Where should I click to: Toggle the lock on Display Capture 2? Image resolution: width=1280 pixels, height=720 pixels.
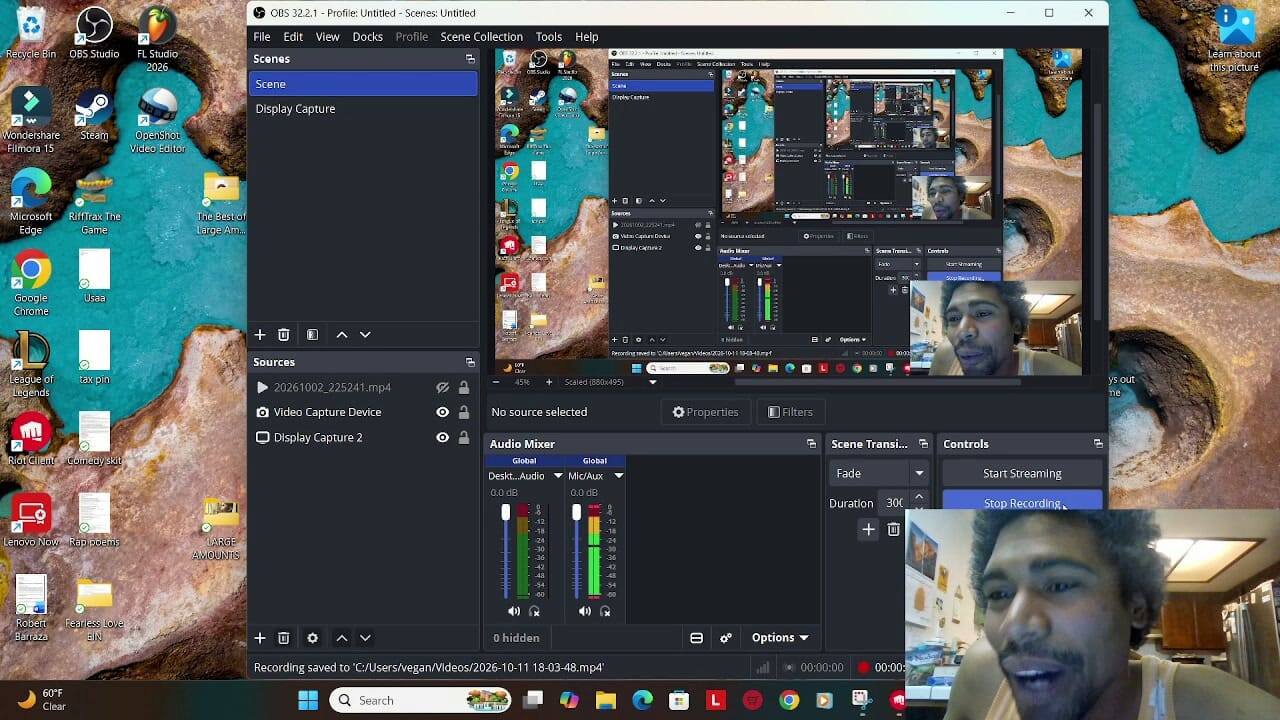(464, 437)
